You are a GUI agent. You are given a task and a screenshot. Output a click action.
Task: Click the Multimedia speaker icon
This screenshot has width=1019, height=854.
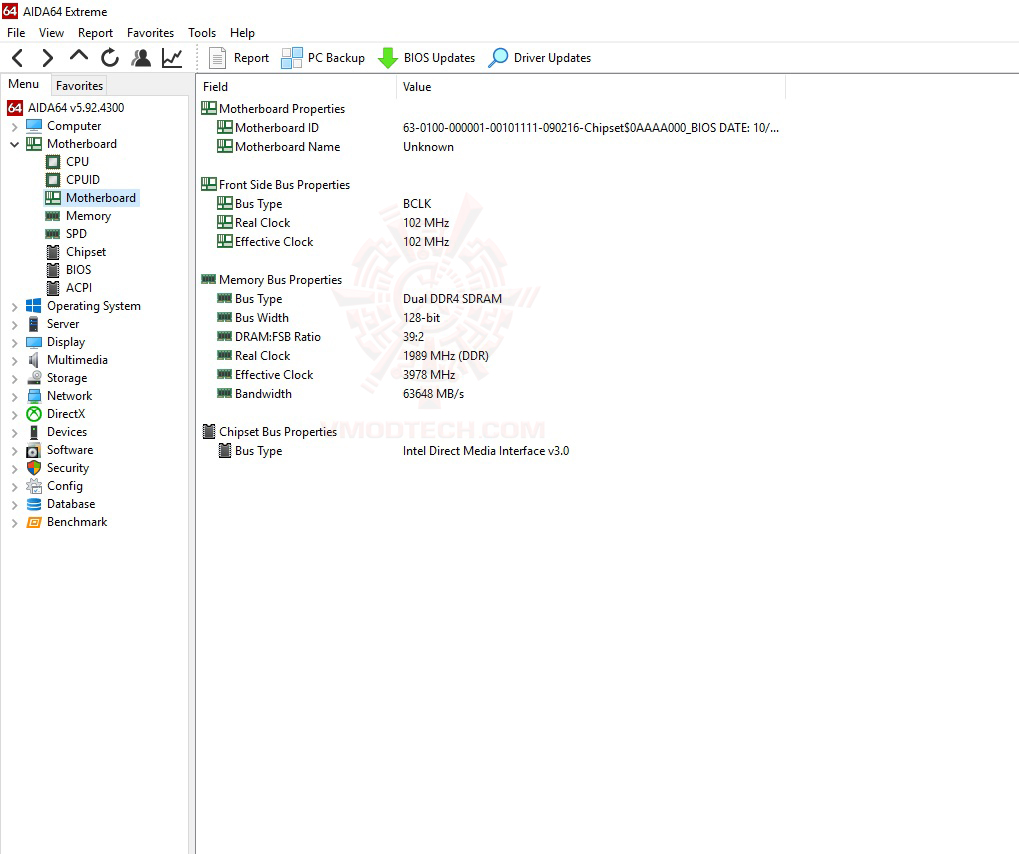[x=34, y=360]
